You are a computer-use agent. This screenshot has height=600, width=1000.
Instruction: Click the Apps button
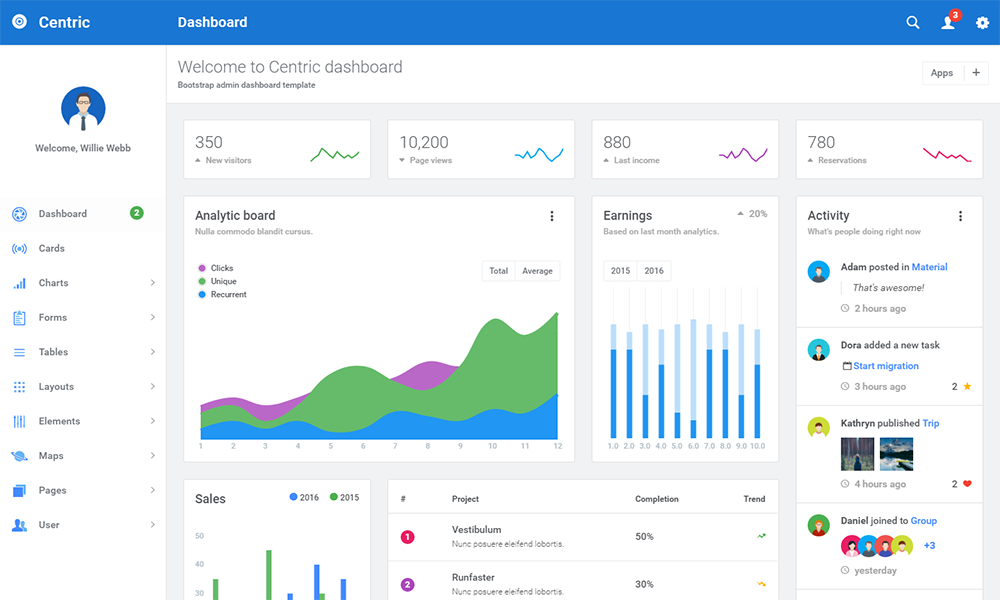pos(942,73)
